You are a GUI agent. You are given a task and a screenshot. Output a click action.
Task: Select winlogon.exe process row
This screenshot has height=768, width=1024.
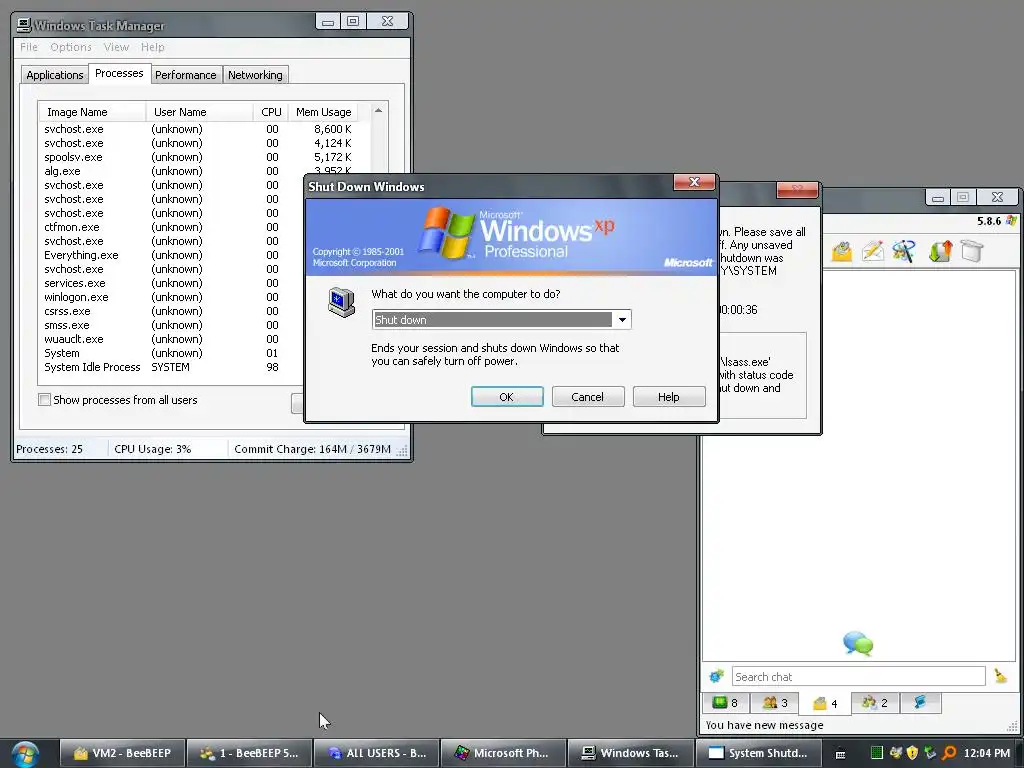pyautogui.click(x=171, y=297)
